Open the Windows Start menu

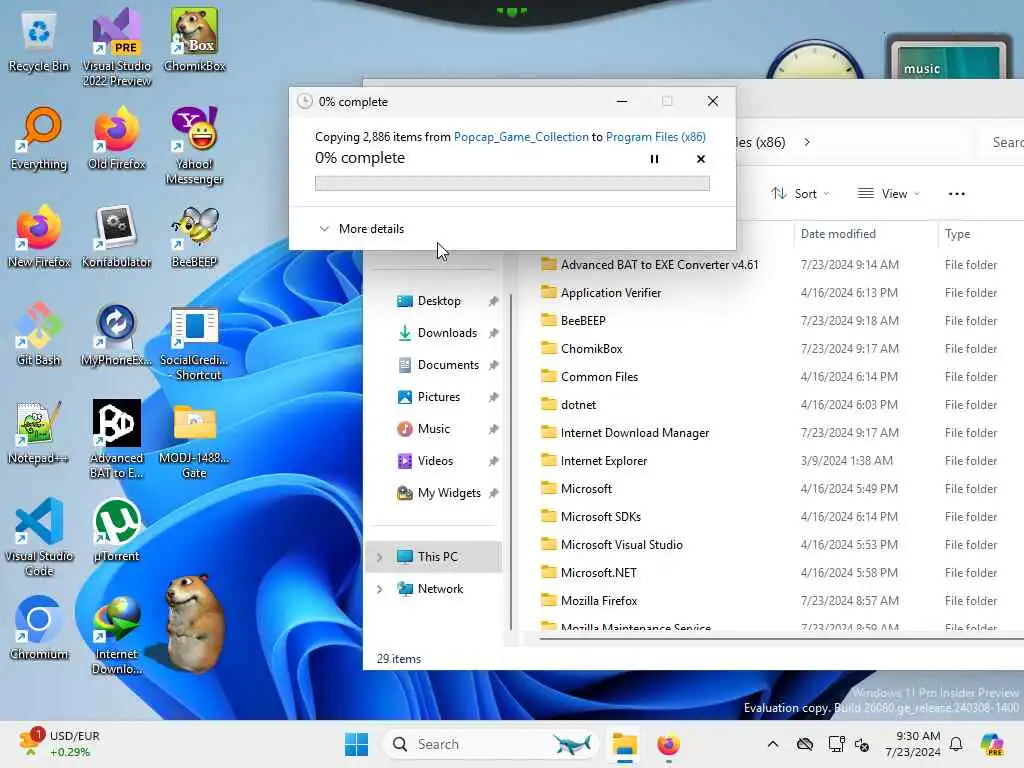point(357,744)
